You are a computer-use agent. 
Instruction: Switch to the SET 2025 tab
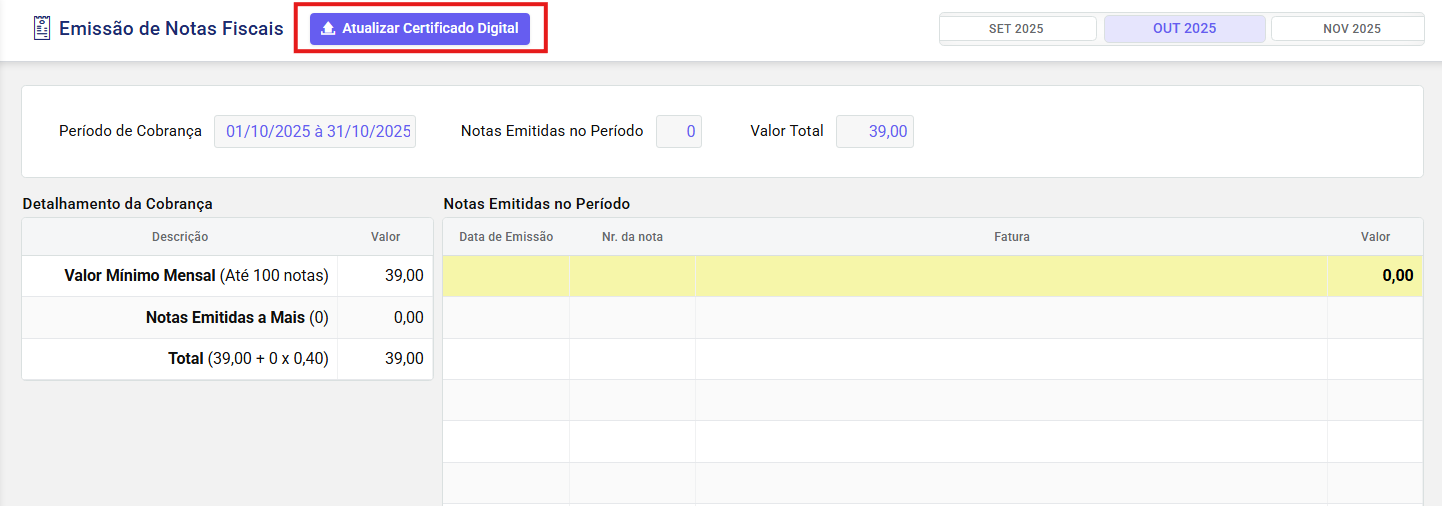(1017, 29)
